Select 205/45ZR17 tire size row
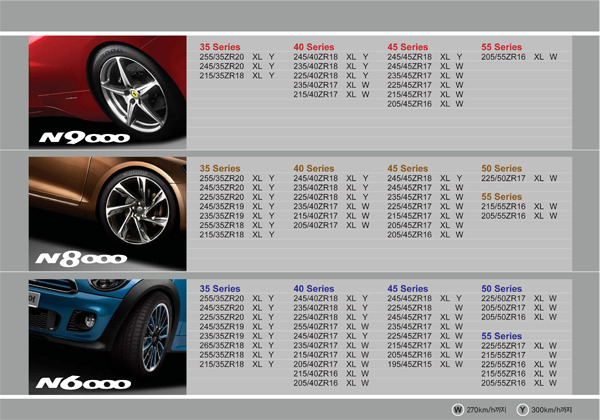This screenshot has height=420, width=600. pos(425,225)
